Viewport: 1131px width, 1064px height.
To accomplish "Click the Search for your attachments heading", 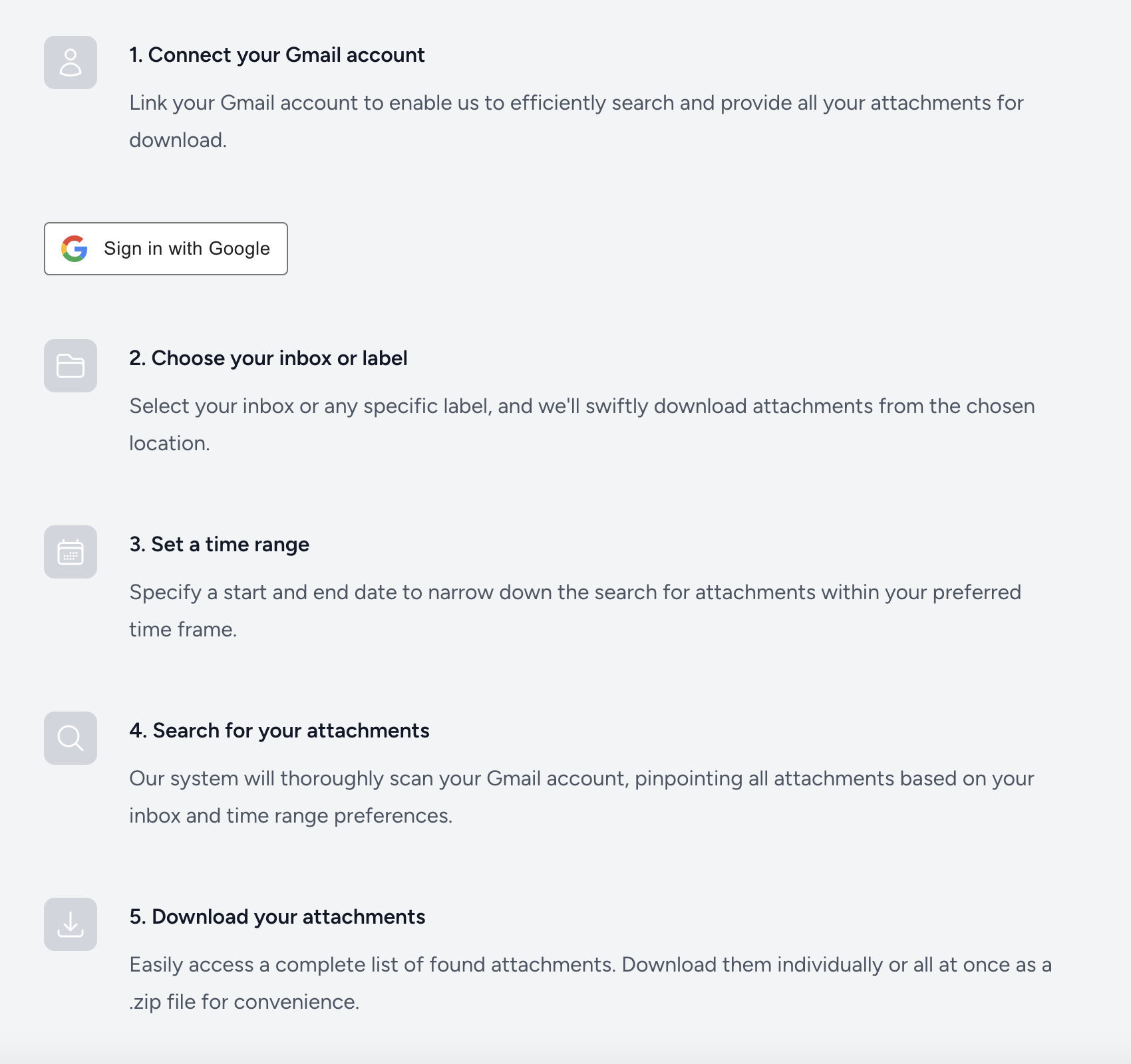I will 279,731.
